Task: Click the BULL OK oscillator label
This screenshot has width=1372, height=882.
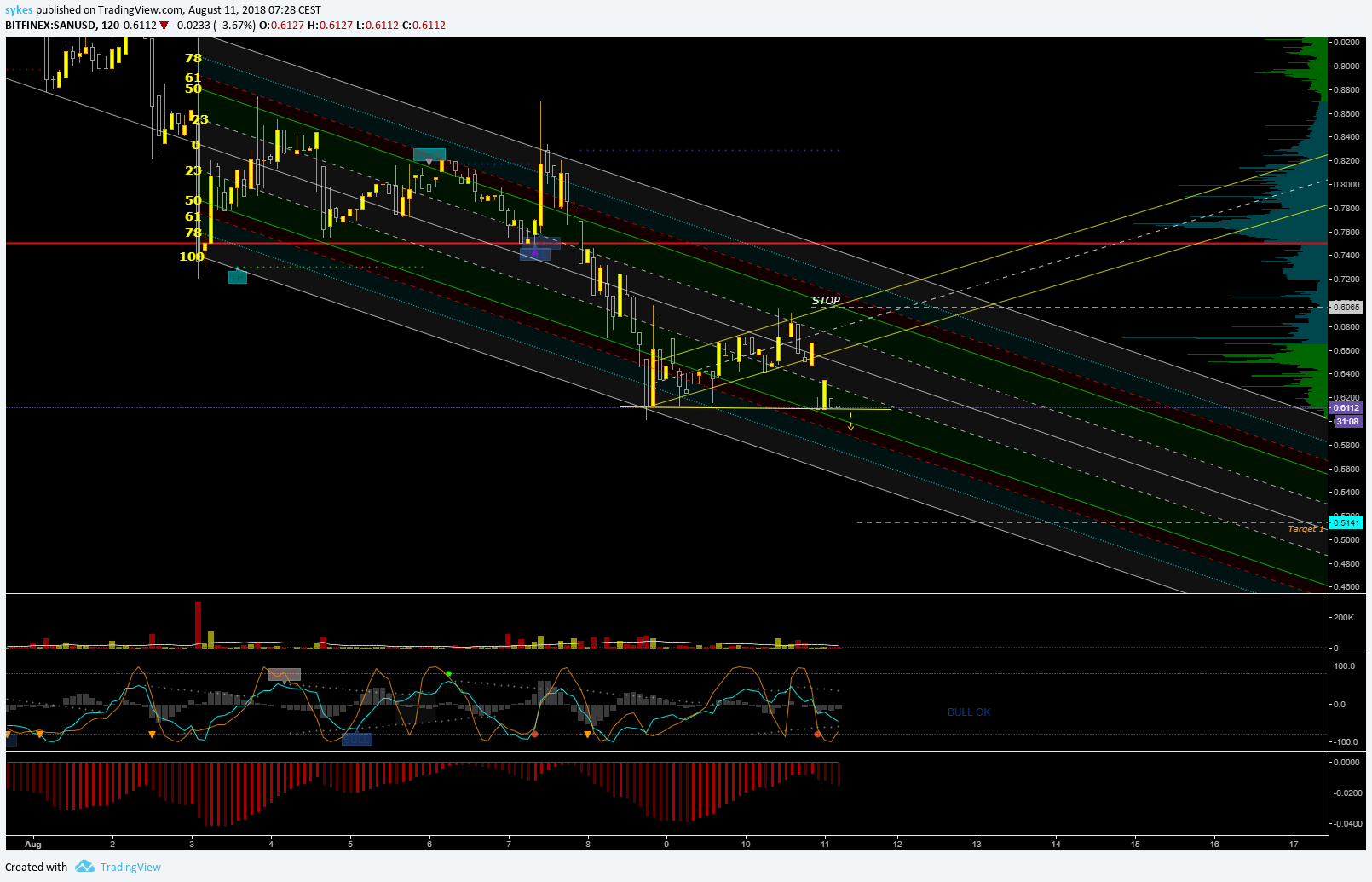Action: point(969,712)
